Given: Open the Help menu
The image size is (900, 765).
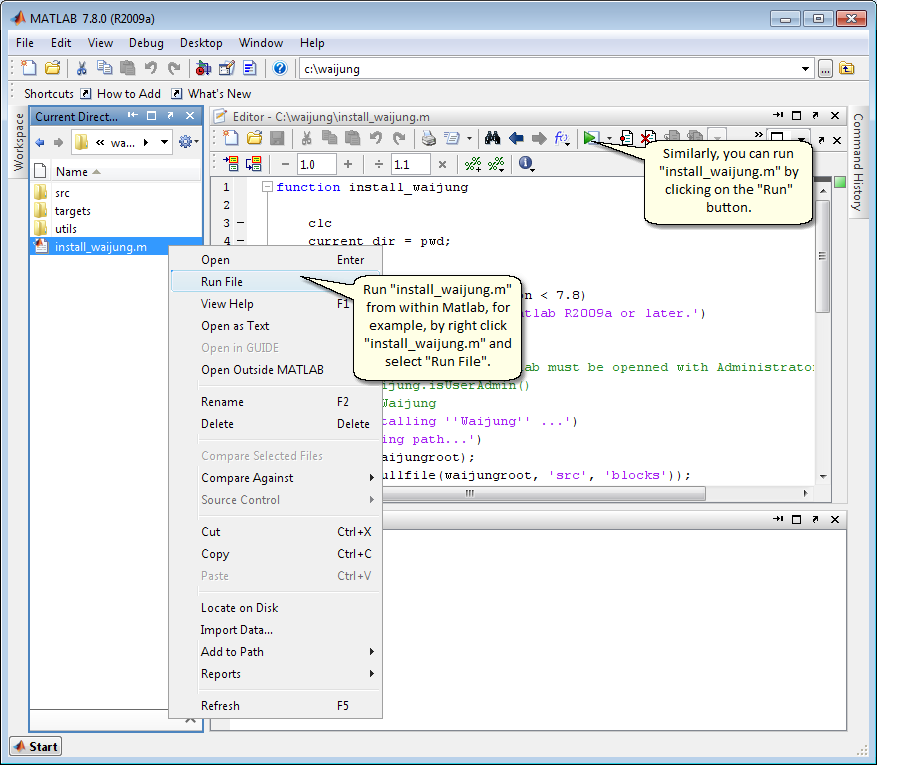Looking at the screenshot, I should tap(312, 43).
